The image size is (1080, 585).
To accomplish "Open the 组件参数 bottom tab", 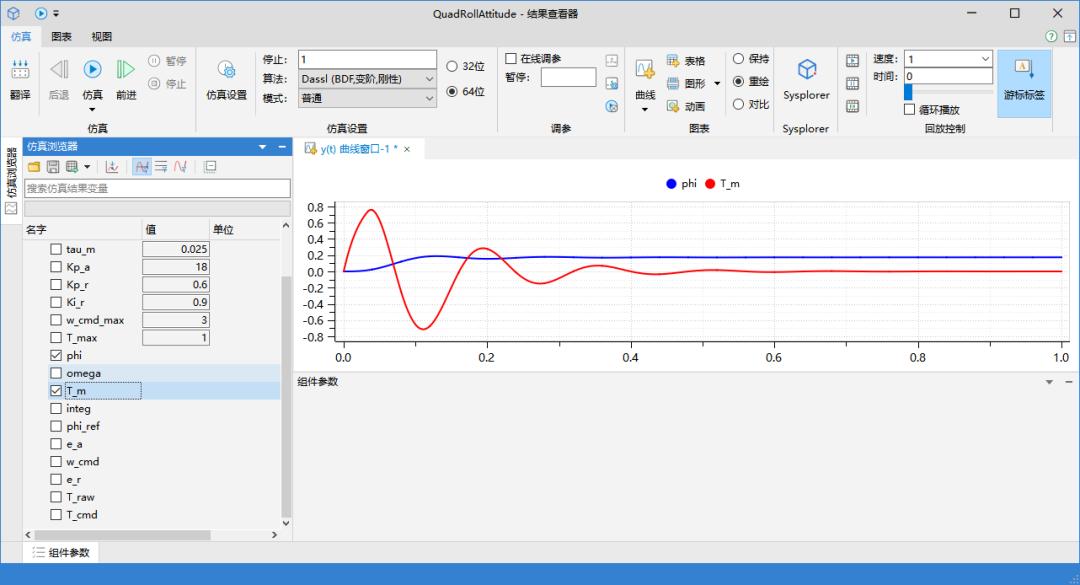I will pos(61,553).
